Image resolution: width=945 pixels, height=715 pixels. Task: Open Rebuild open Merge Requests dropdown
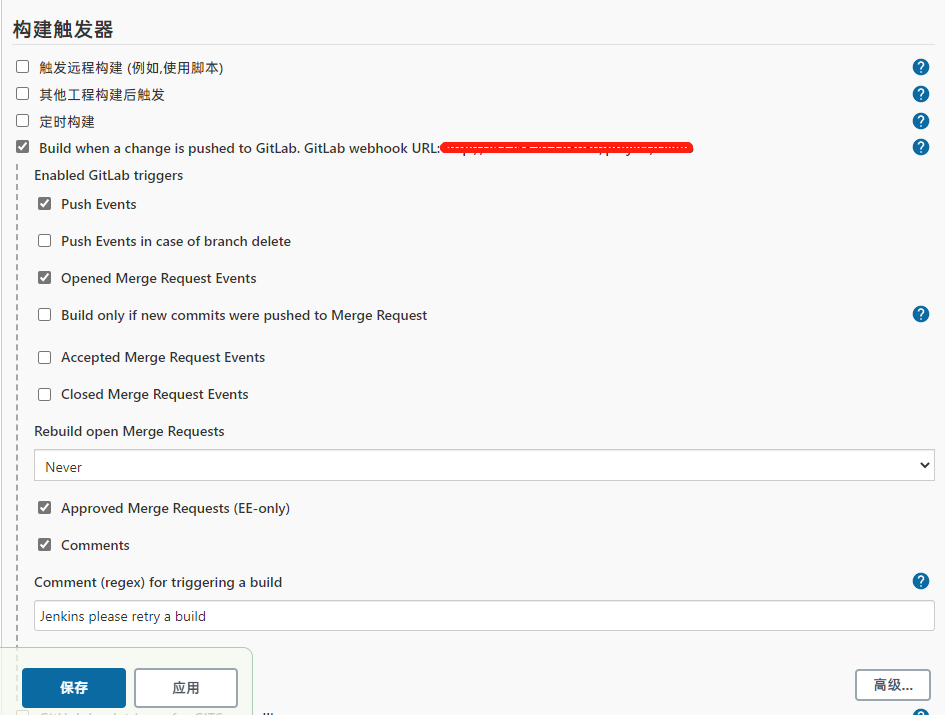pos(484,465)
